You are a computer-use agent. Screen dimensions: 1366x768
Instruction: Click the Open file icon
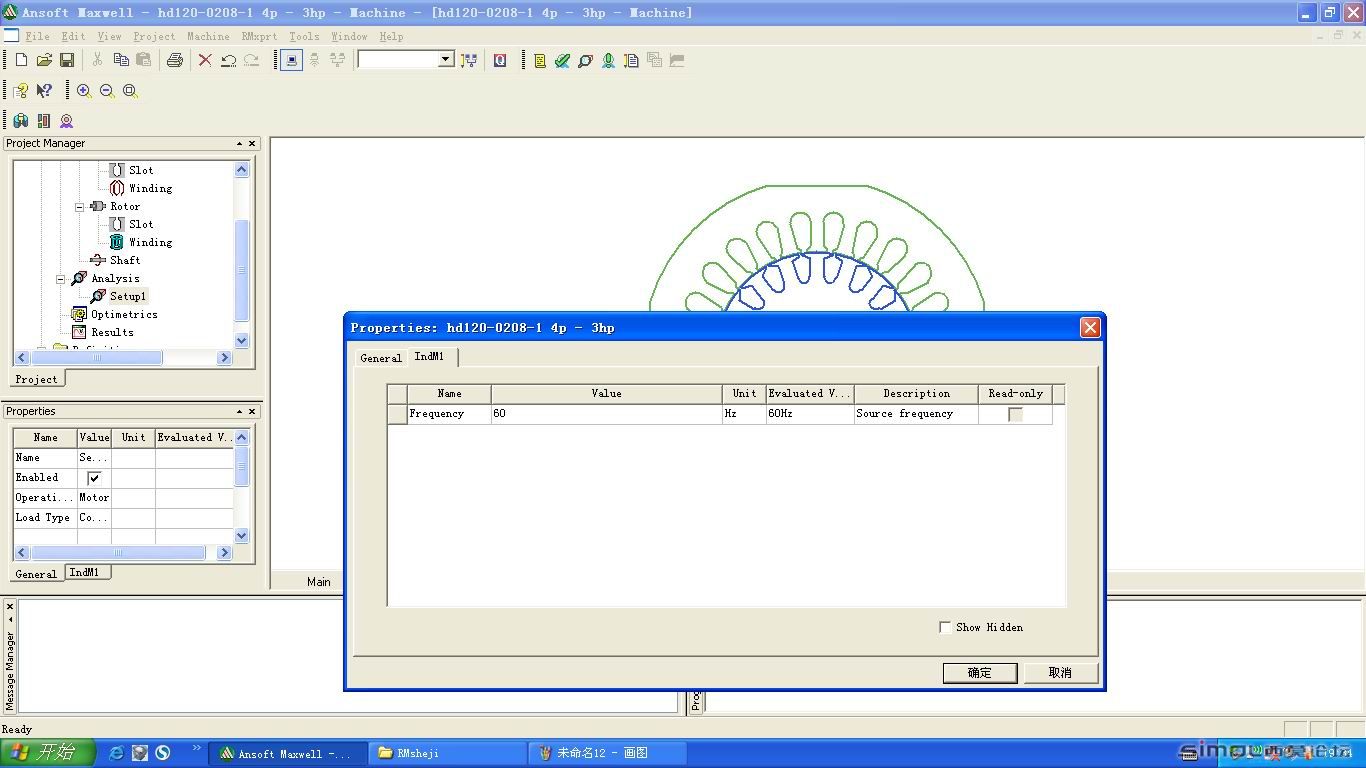click(x=44, y=60)
